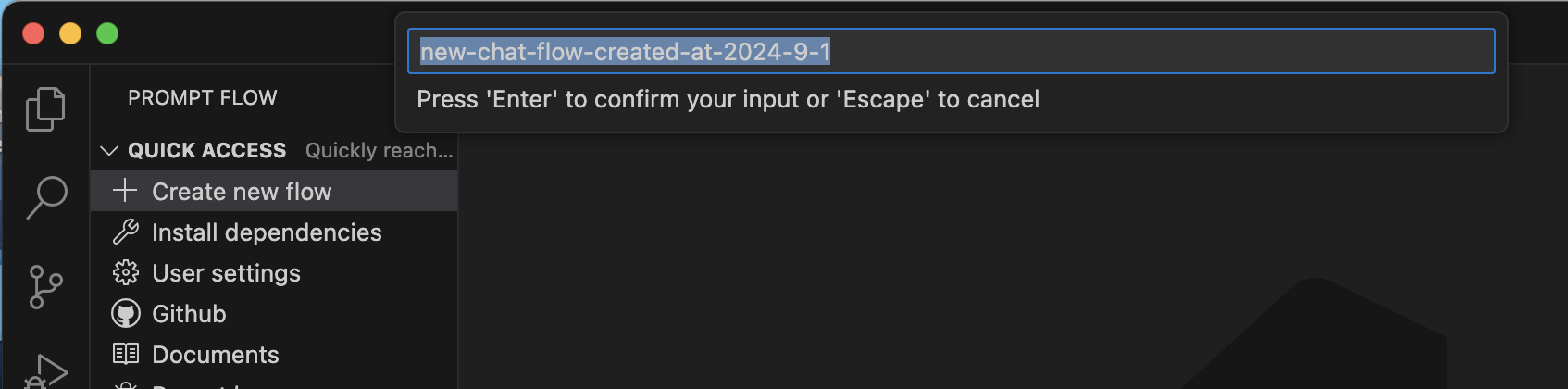
Task: Click the Github octocat icon
Action: pyautogui.click(x=125, y=313)
